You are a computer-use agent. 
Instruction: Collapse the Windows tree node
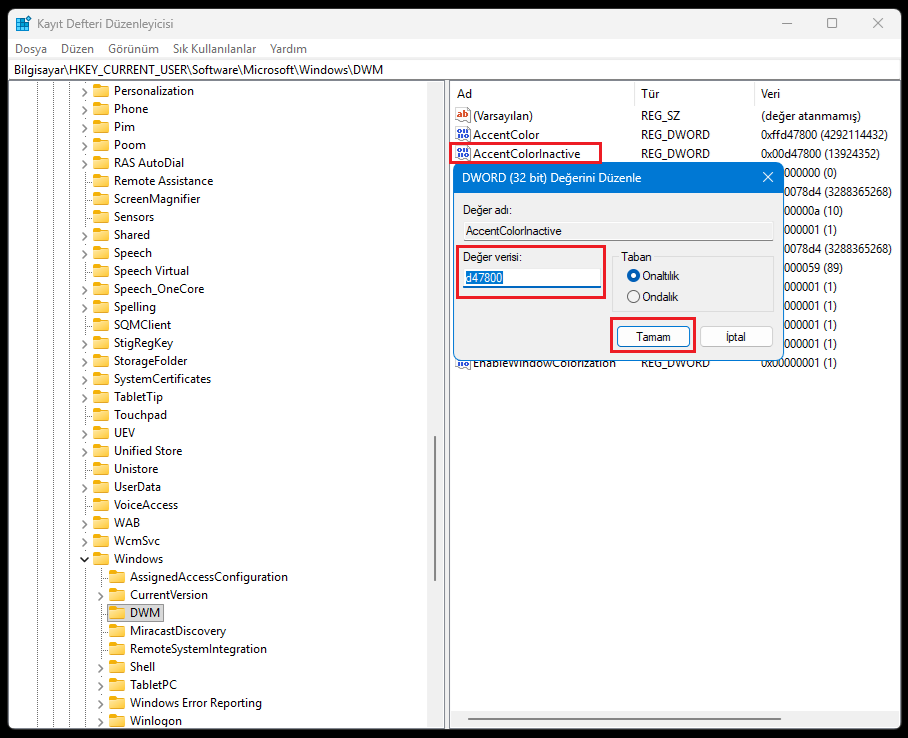pos(85,559)
